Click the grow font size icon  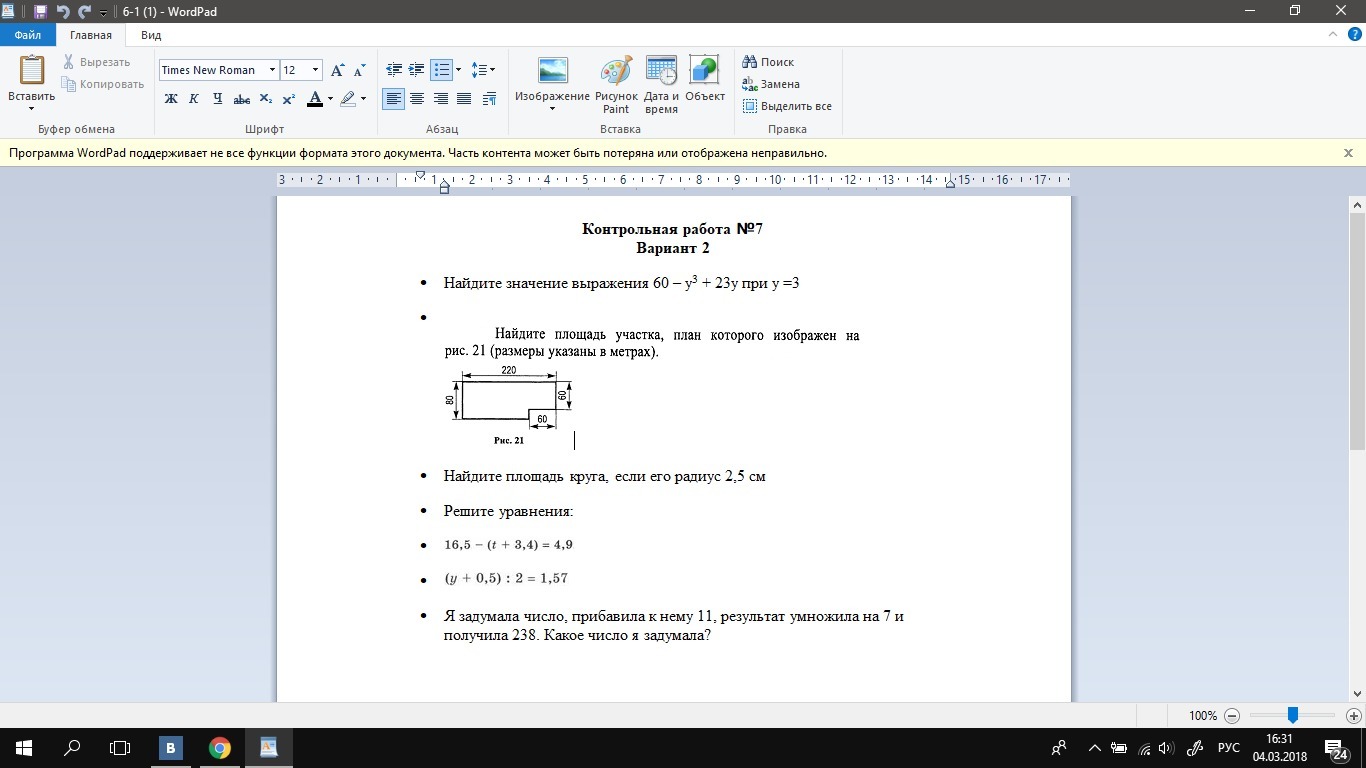click(338, 70)
